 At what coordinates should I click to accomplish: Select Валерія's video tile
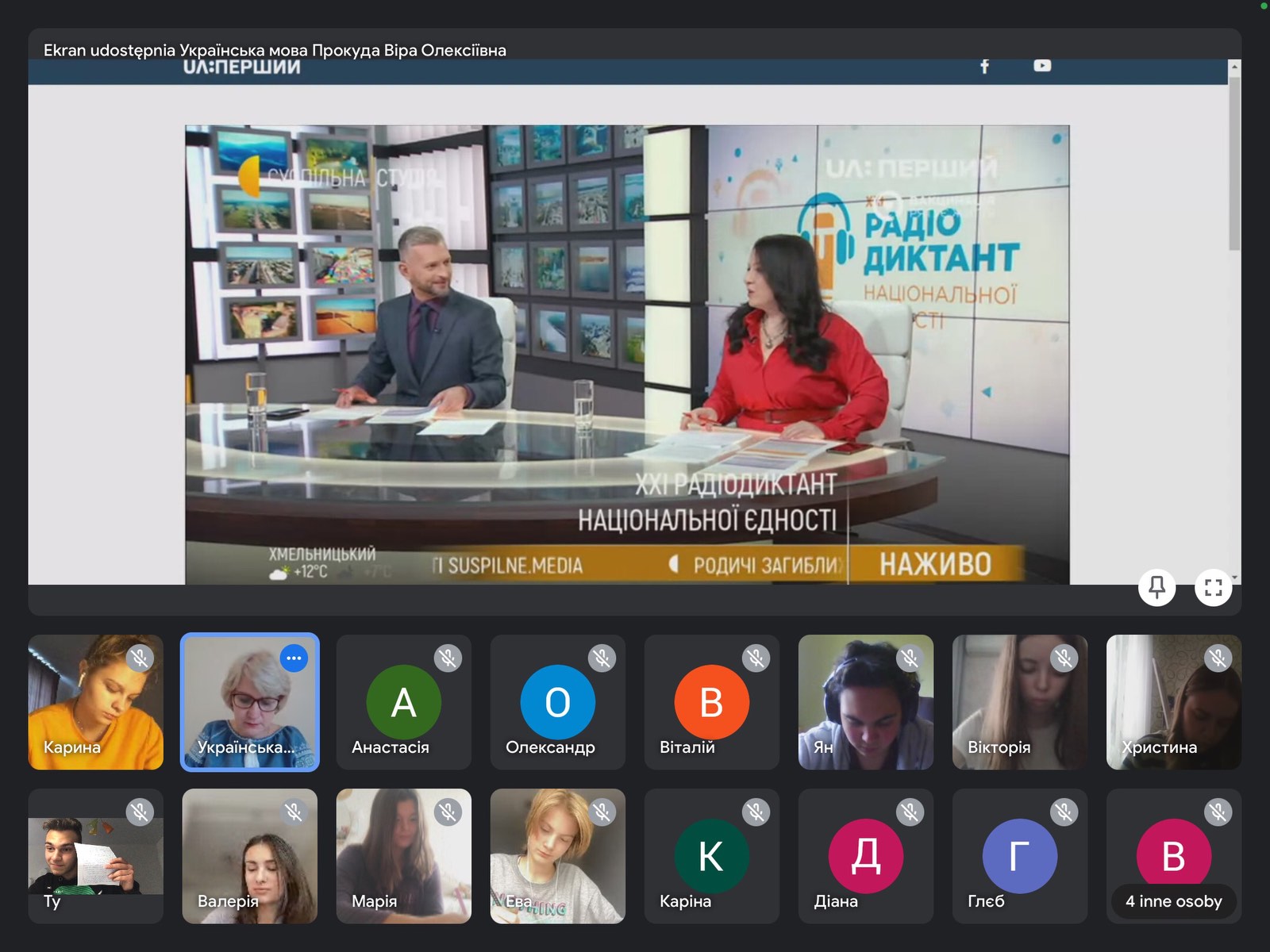point(249,856)
